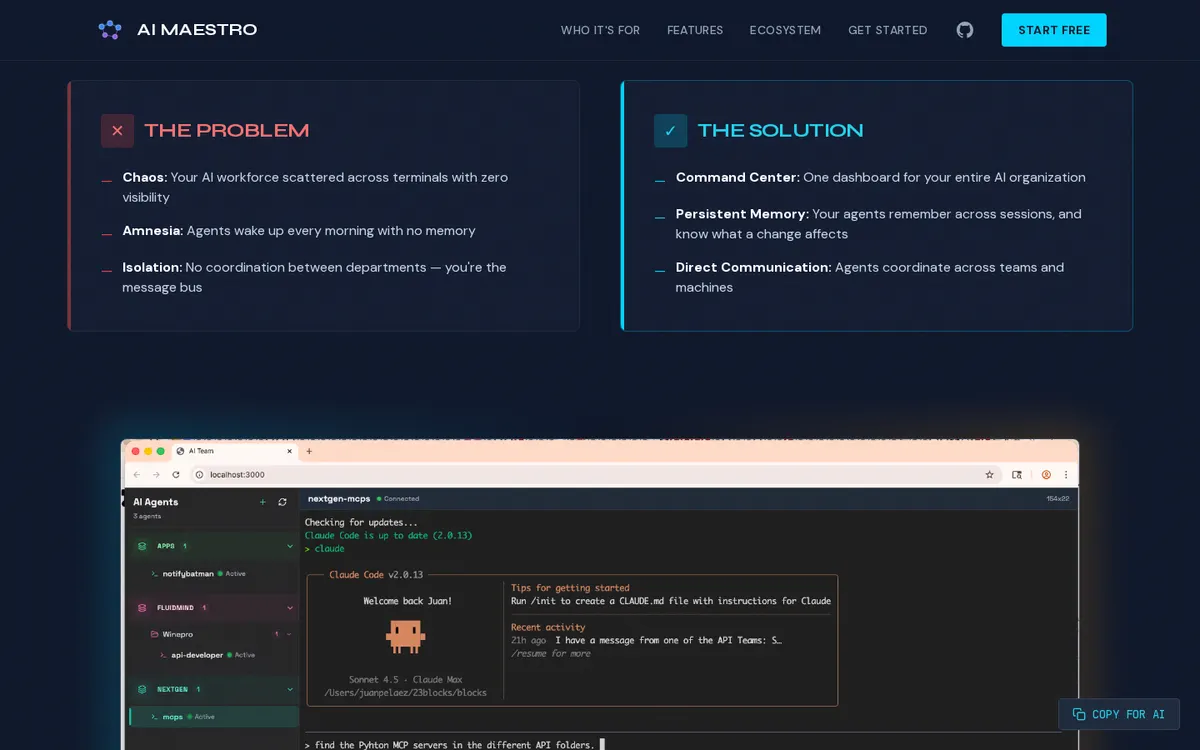Click the AI MAESTRO brand name link
The image size is (1200, 750).
pos(197,30)
